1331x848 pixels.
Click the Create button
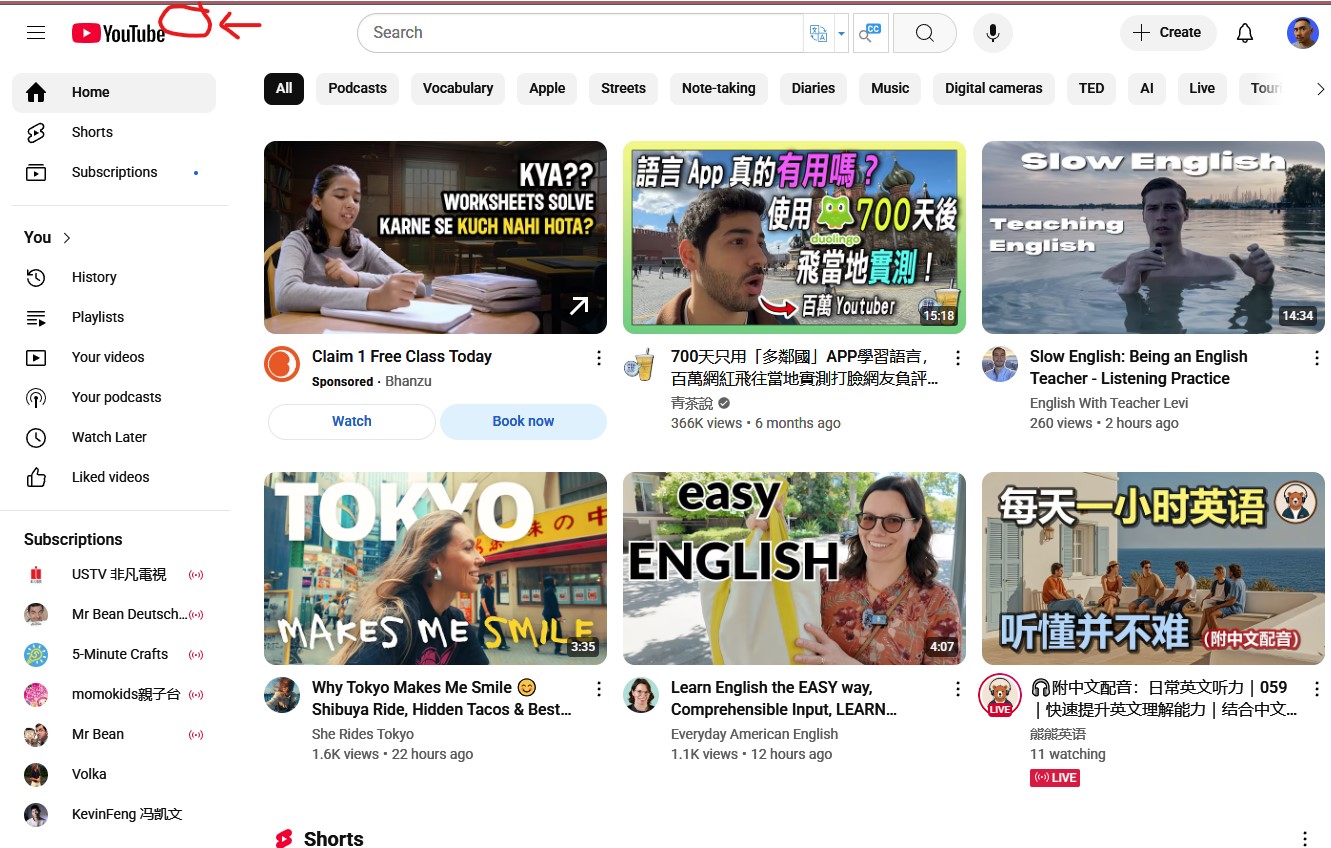(x=1168, y=33)
